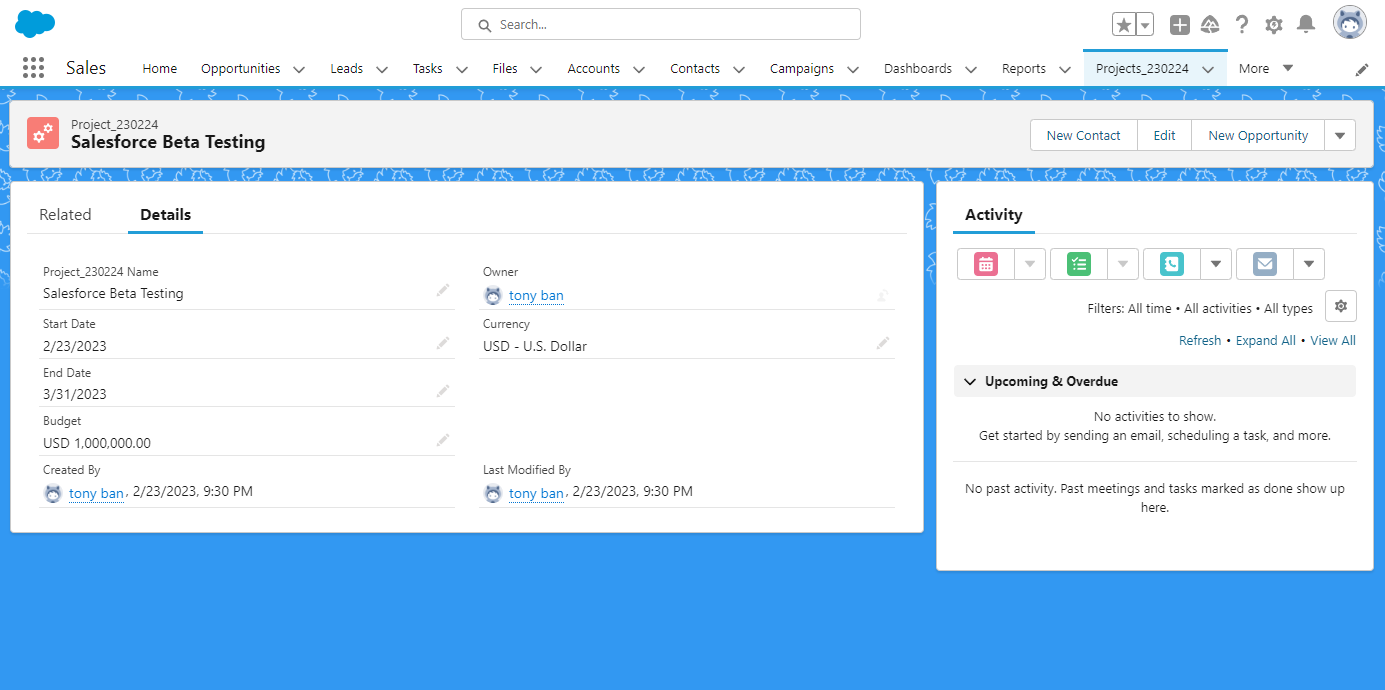This screenshot has width=1385, height=690.
Task: Click the New Event calendar icon
Action: click(x=986, y=264)
